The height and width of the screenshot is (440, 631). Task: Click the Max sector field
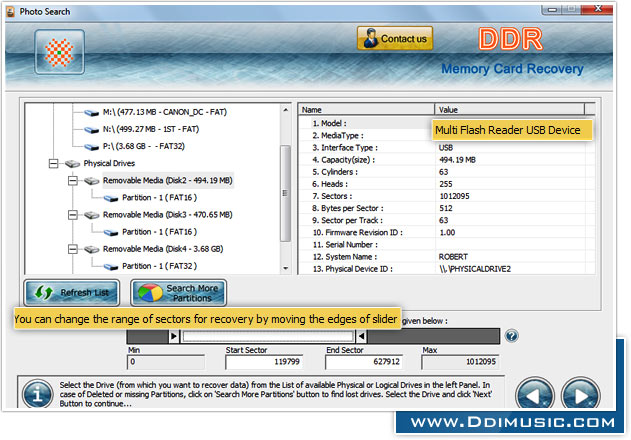460,362
